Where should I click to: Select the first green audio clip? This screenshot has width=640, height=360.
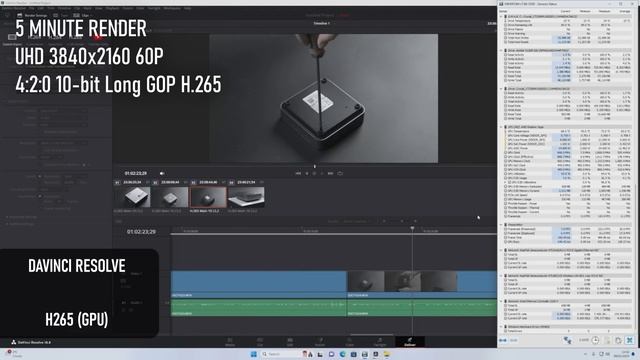coord(259,308)
